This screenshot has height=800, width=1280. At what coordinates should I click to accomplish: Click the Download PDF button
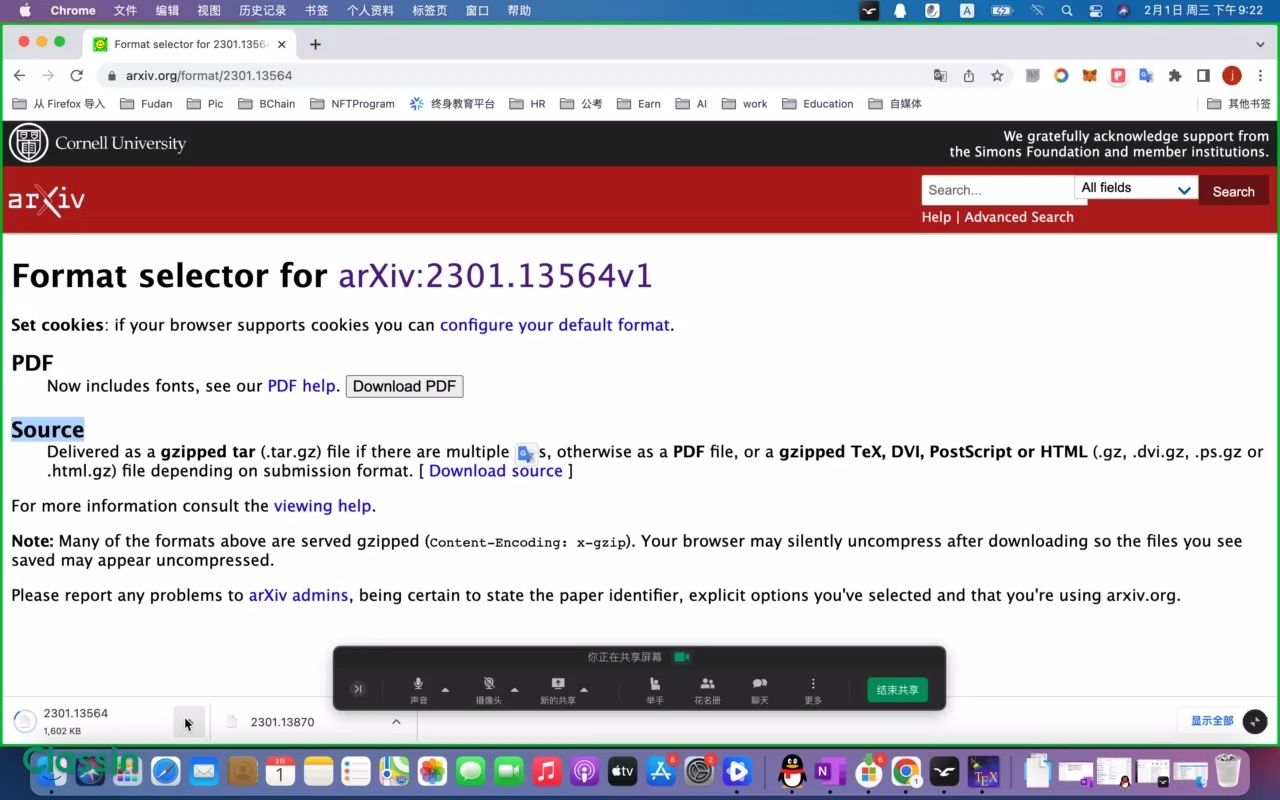405,386
